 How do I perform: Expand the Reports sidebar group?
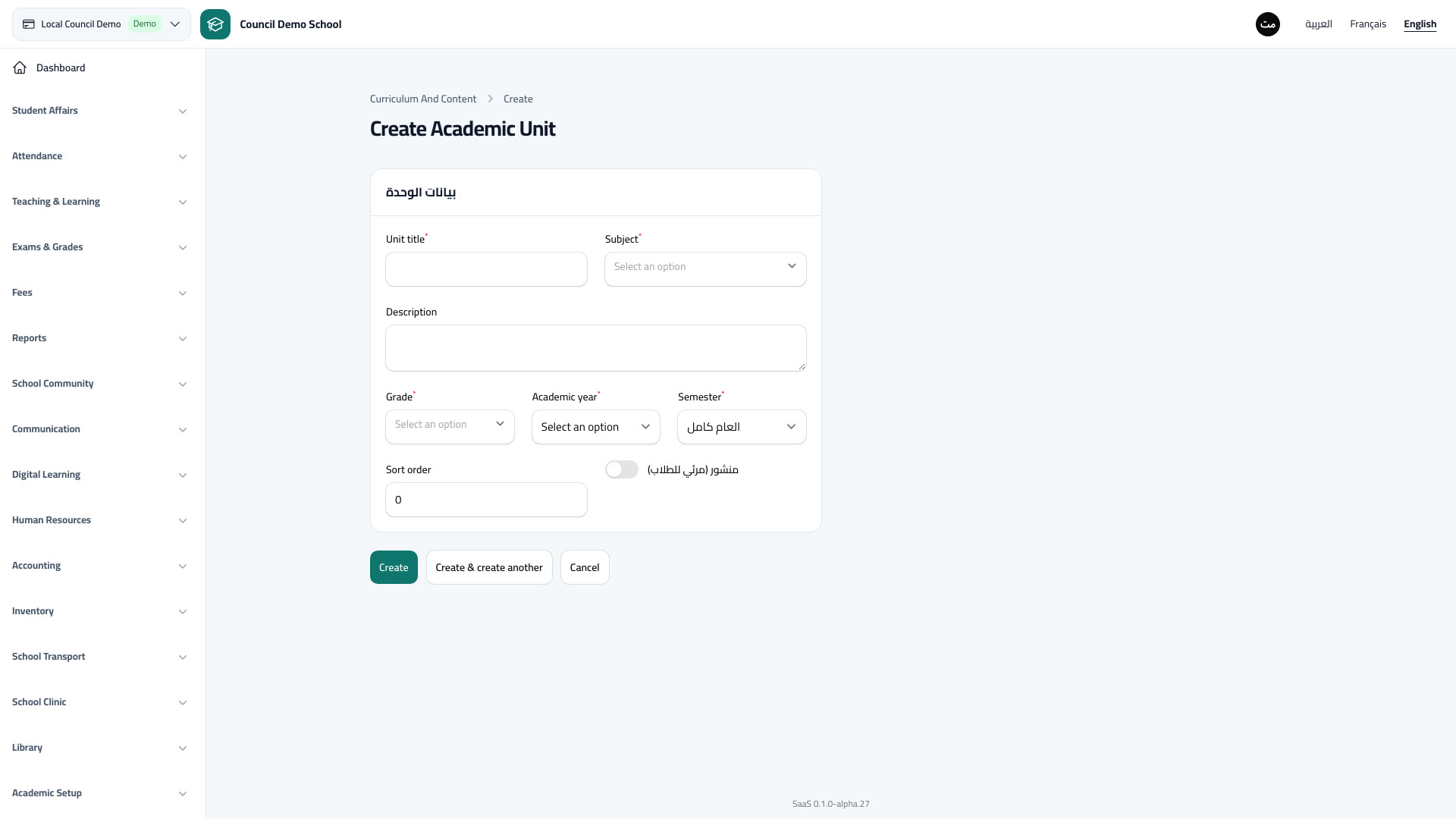tap(99, 338)
